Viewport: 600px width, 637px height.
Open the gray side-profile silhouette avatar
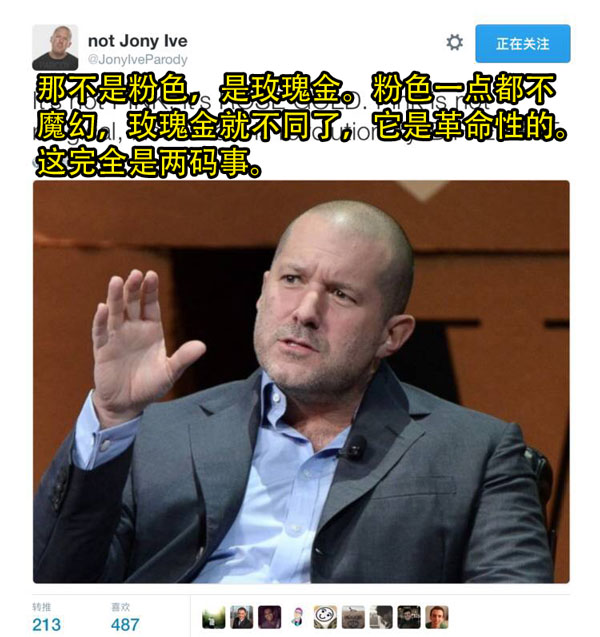click(x=381, y=617)
